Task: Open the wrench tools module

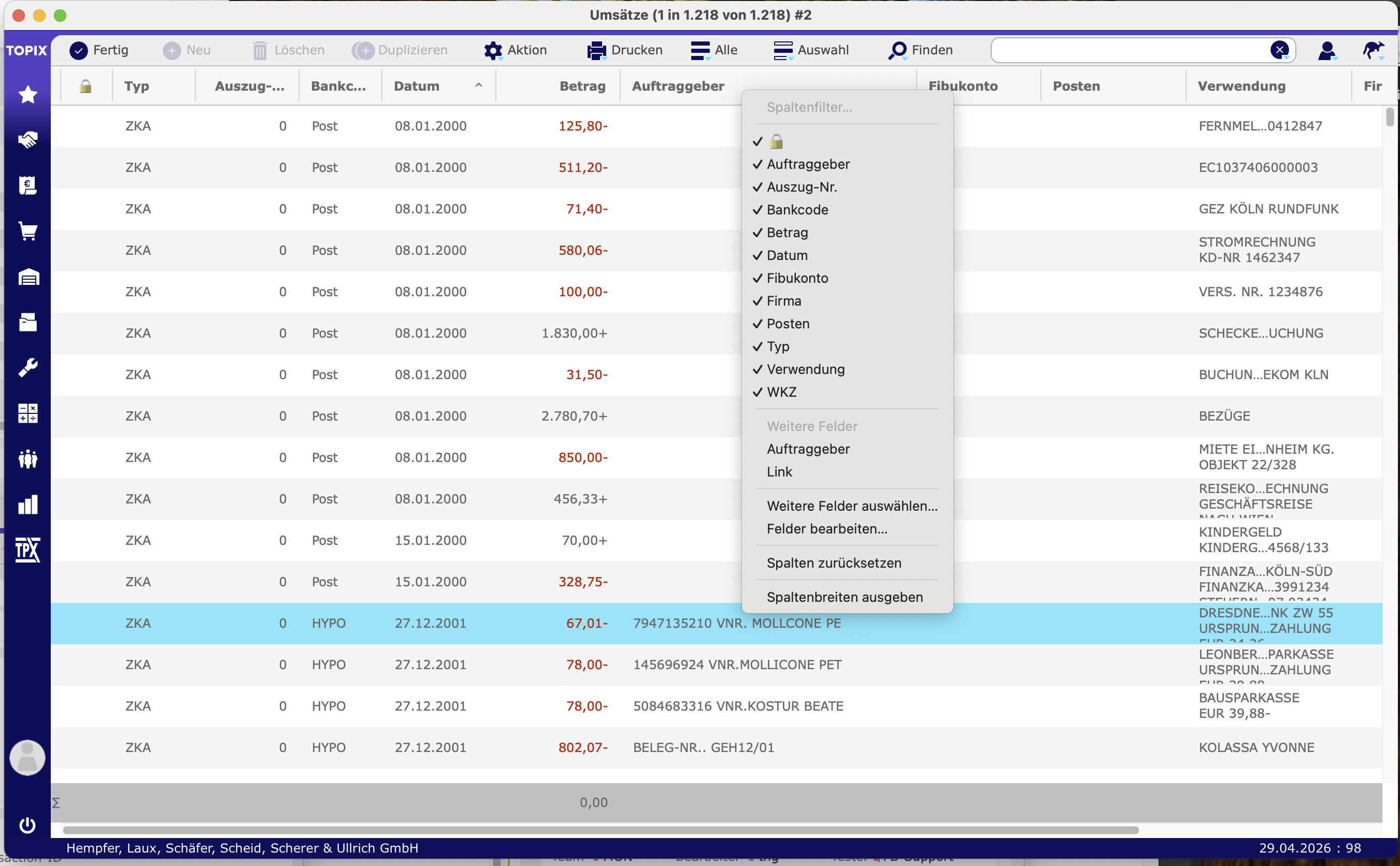Action: pyautogui.click(x=27, y=367)
